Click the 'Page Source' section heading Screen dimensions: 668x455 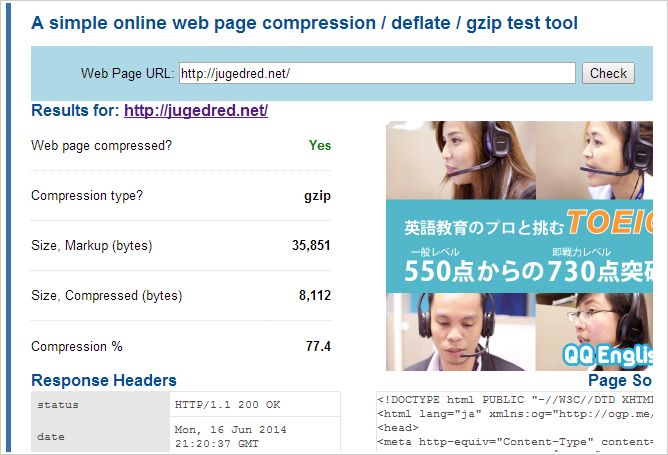click(620, 380)
